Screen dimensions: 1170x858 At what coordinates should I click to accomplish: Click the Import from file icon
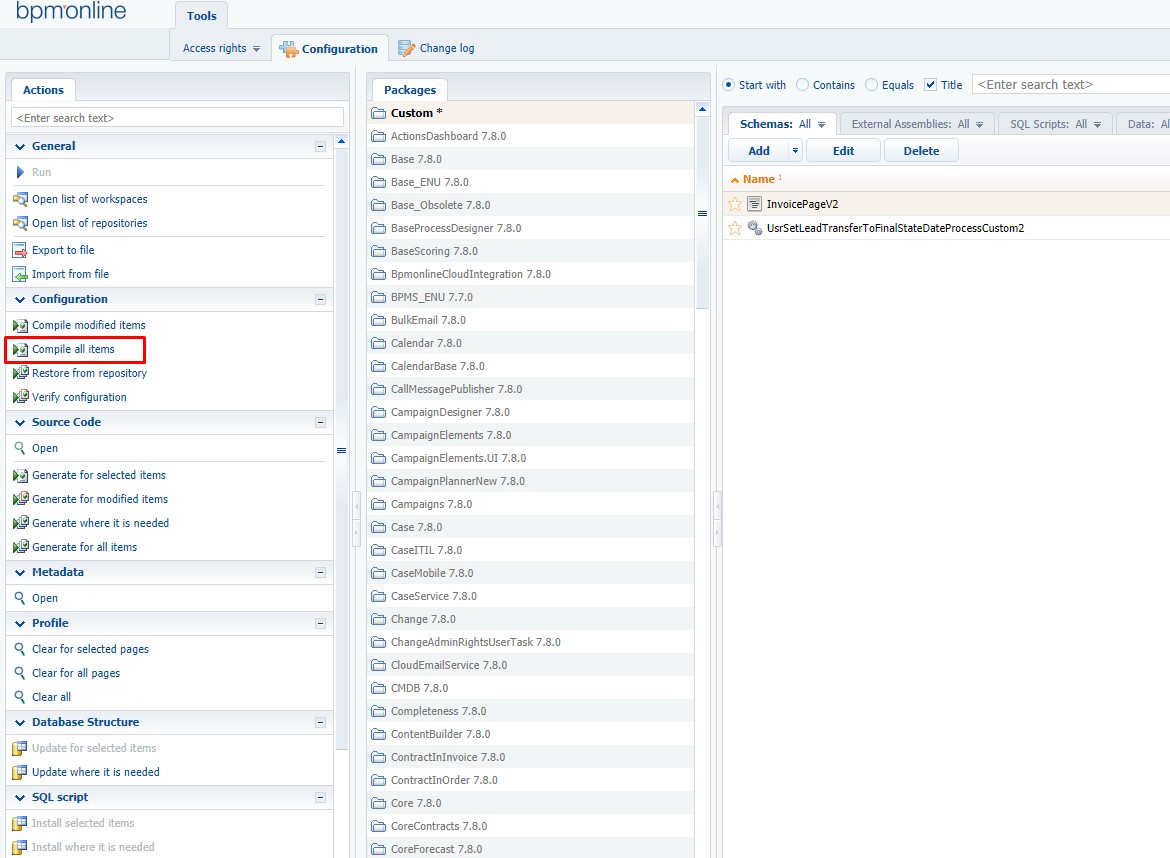coord(20,274)
